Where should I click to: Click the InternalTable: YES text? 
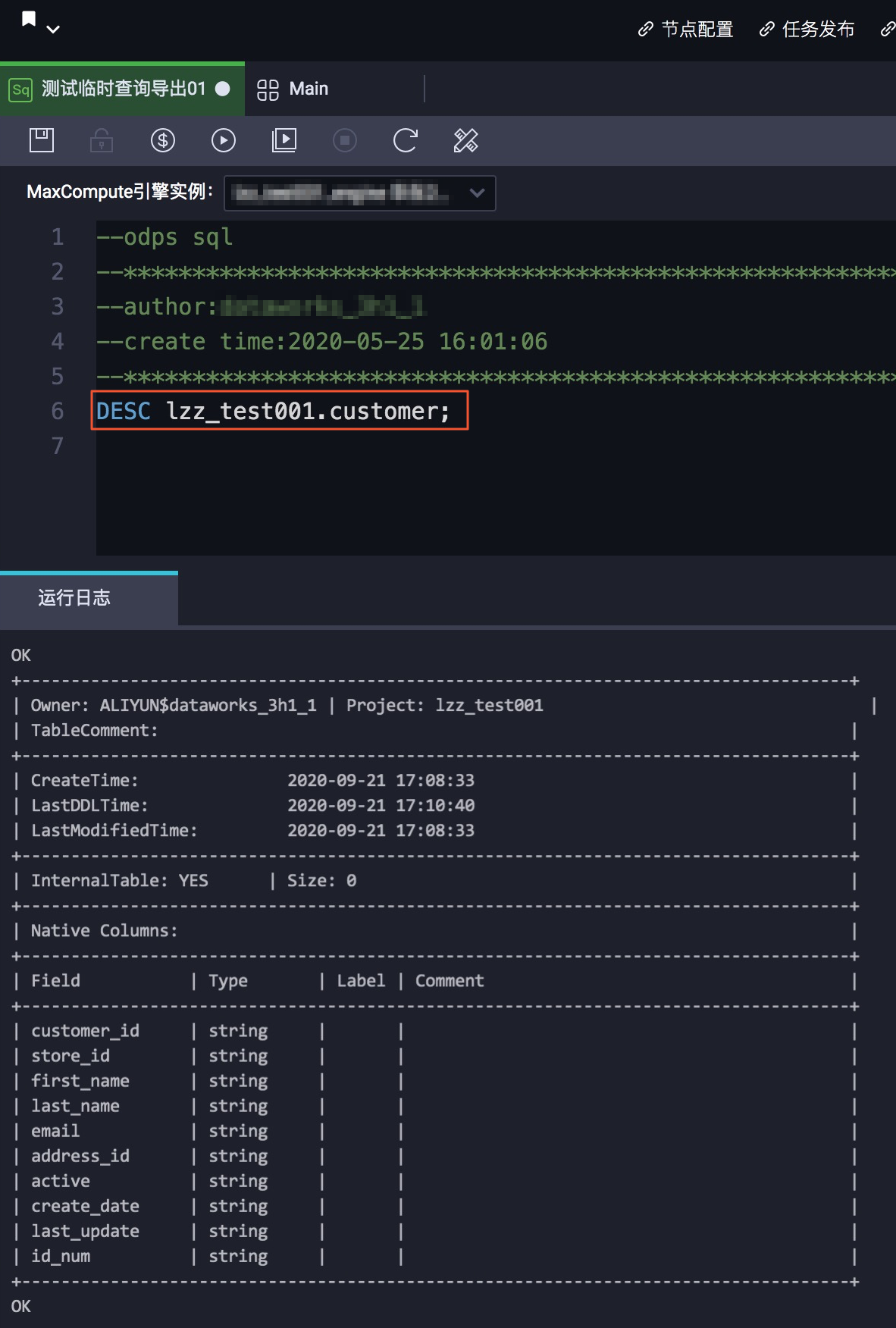pos(119,881)
